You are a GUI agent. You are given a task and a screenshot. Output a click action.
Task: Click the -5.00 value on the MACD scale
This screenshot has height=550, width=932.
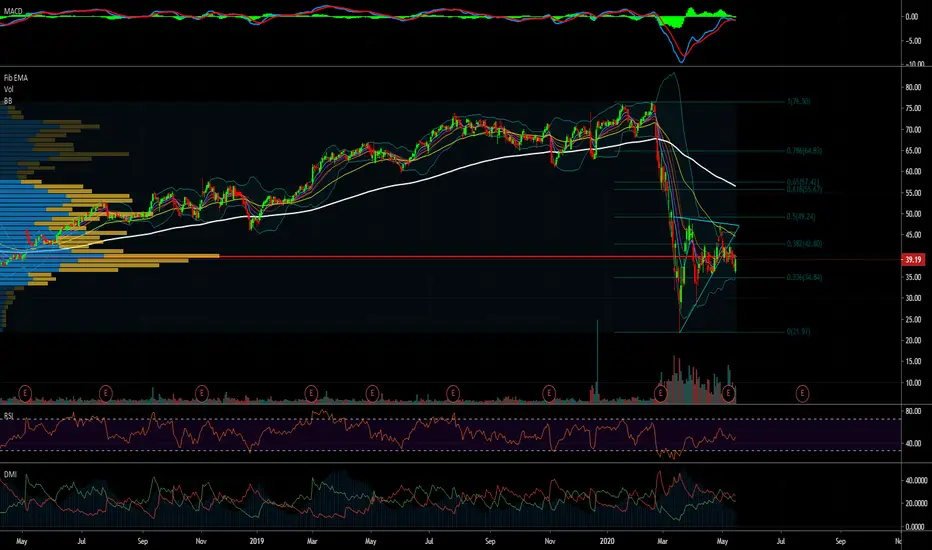[x=912, y=41]
